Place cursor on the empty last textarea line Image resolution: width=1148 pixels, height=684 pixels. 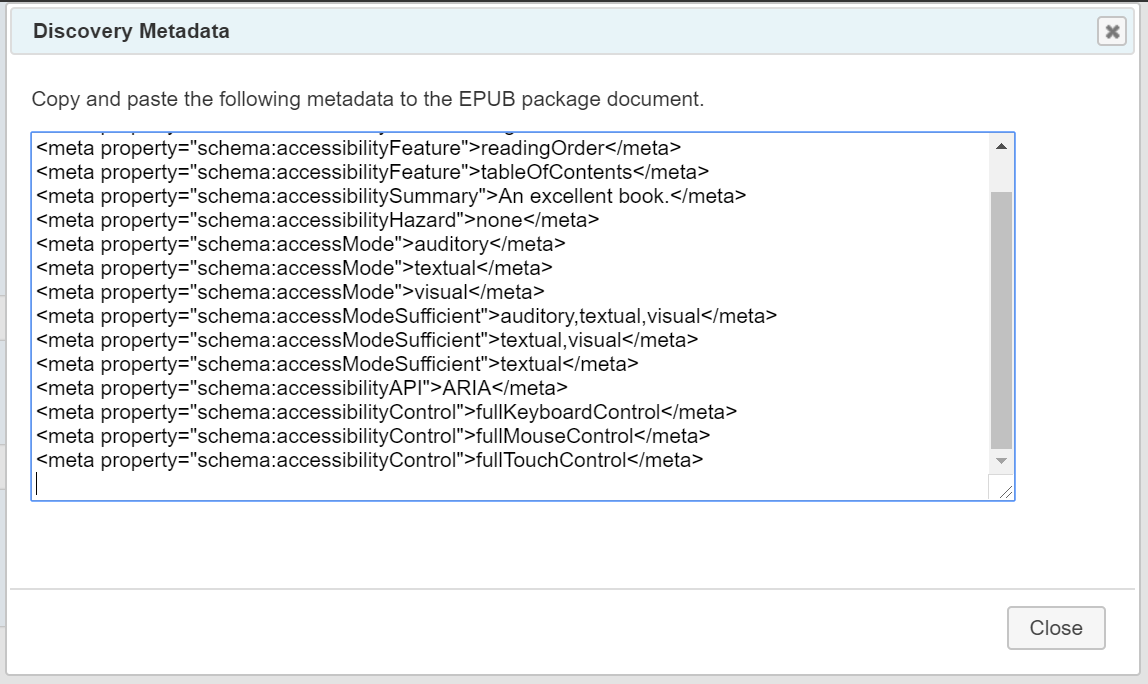[x=511, y=484]
